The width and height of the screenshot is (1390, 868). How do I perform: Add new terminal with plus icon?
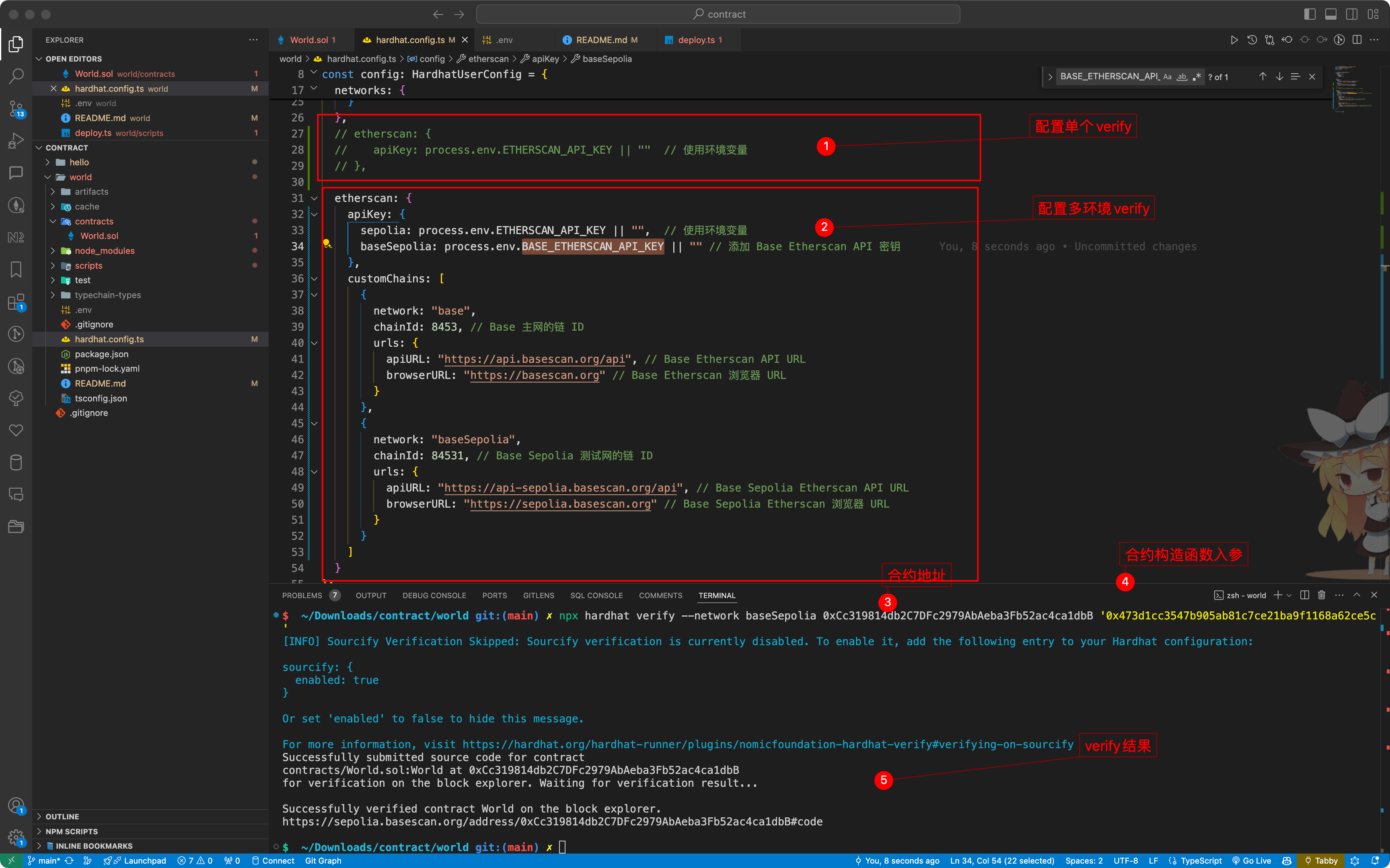tap(1278, 595)
